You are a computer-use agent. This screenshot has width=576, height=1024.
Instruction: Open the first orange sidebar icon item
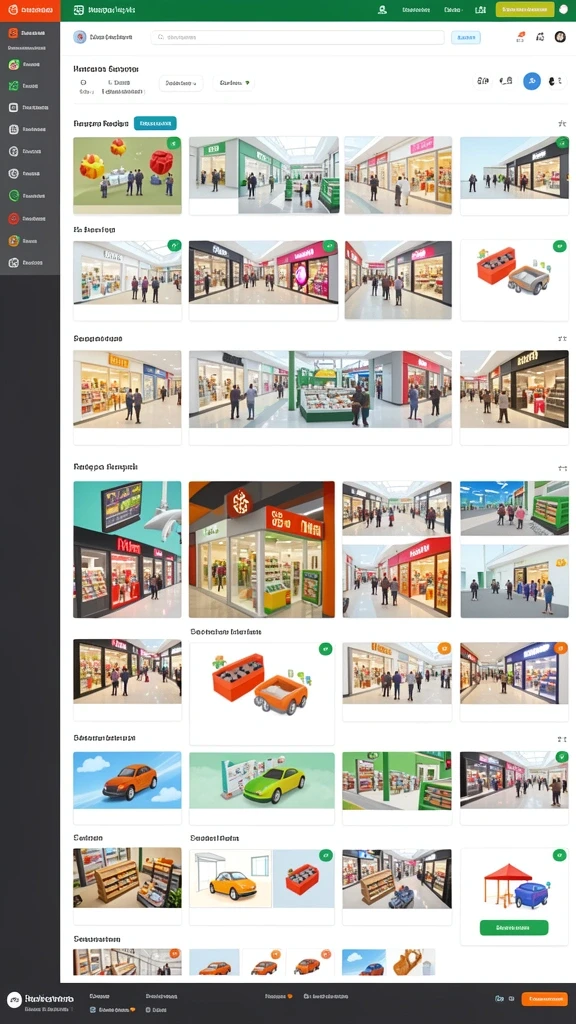[x=13, y=33]
